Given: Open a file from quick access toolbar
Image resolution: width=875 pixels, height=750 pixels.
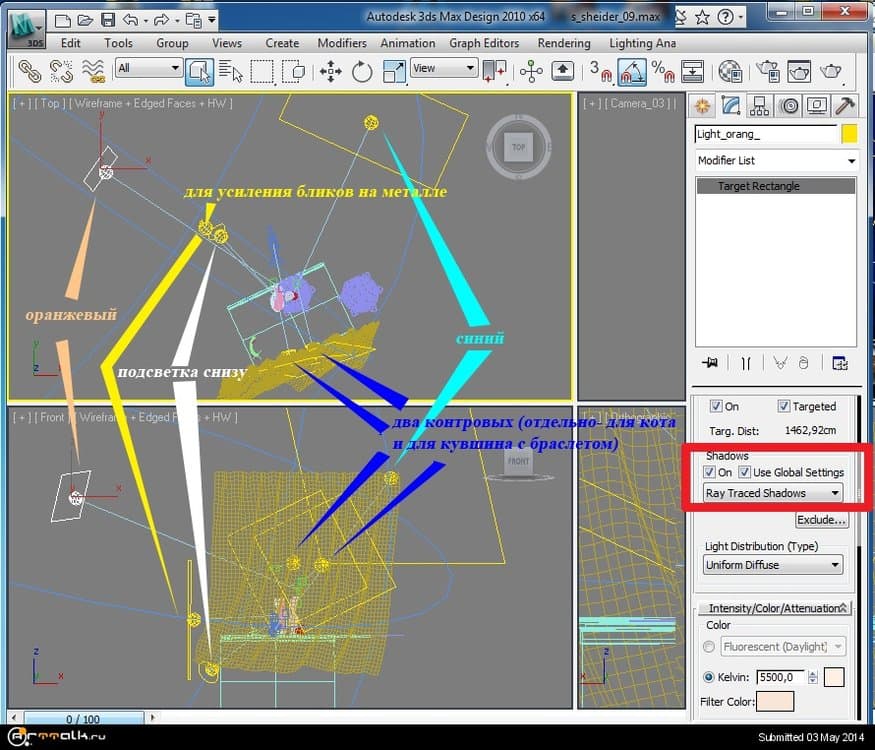Looking at the screenshot, I should pyautogui.click(x=85, y=21).
